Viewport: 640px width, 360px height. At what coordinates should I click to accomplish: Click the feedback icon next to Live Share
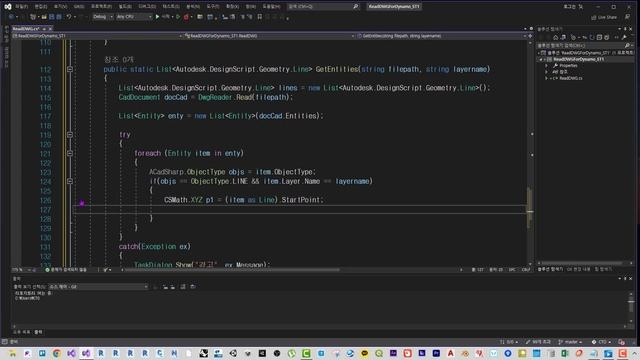(x=627, y=17)
